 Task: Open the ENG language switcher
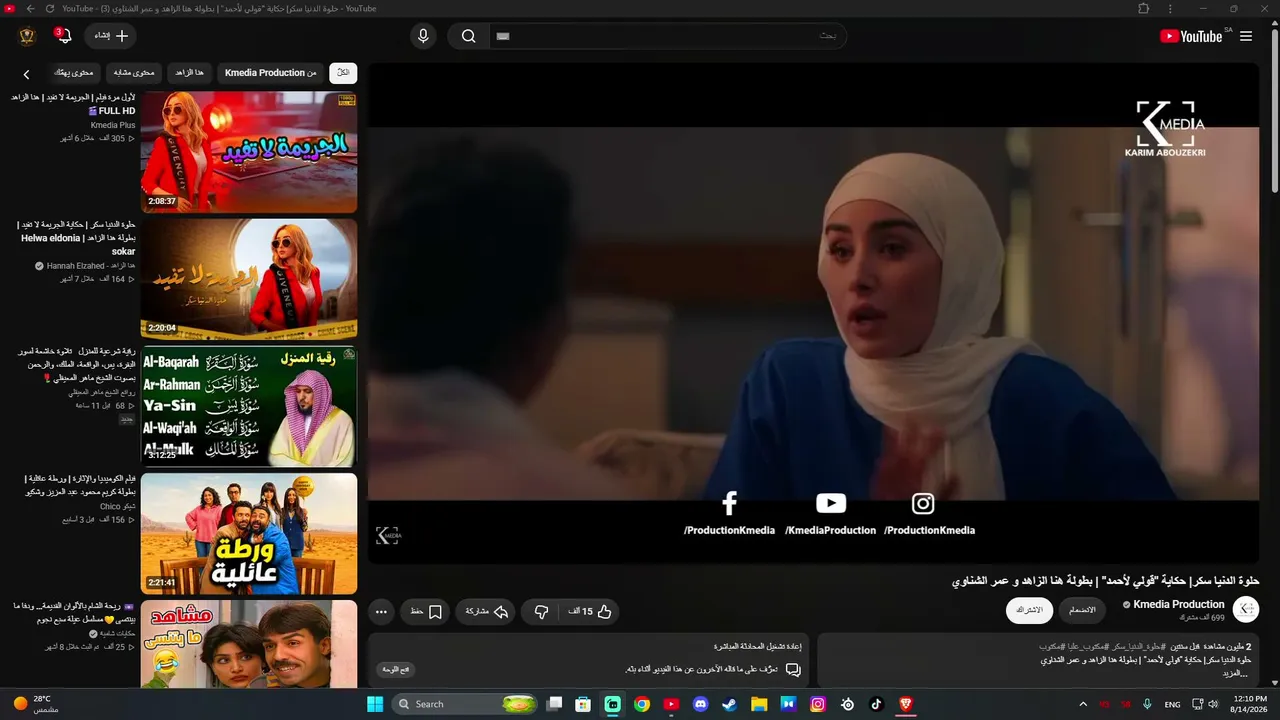click(x=1172, y=704)
